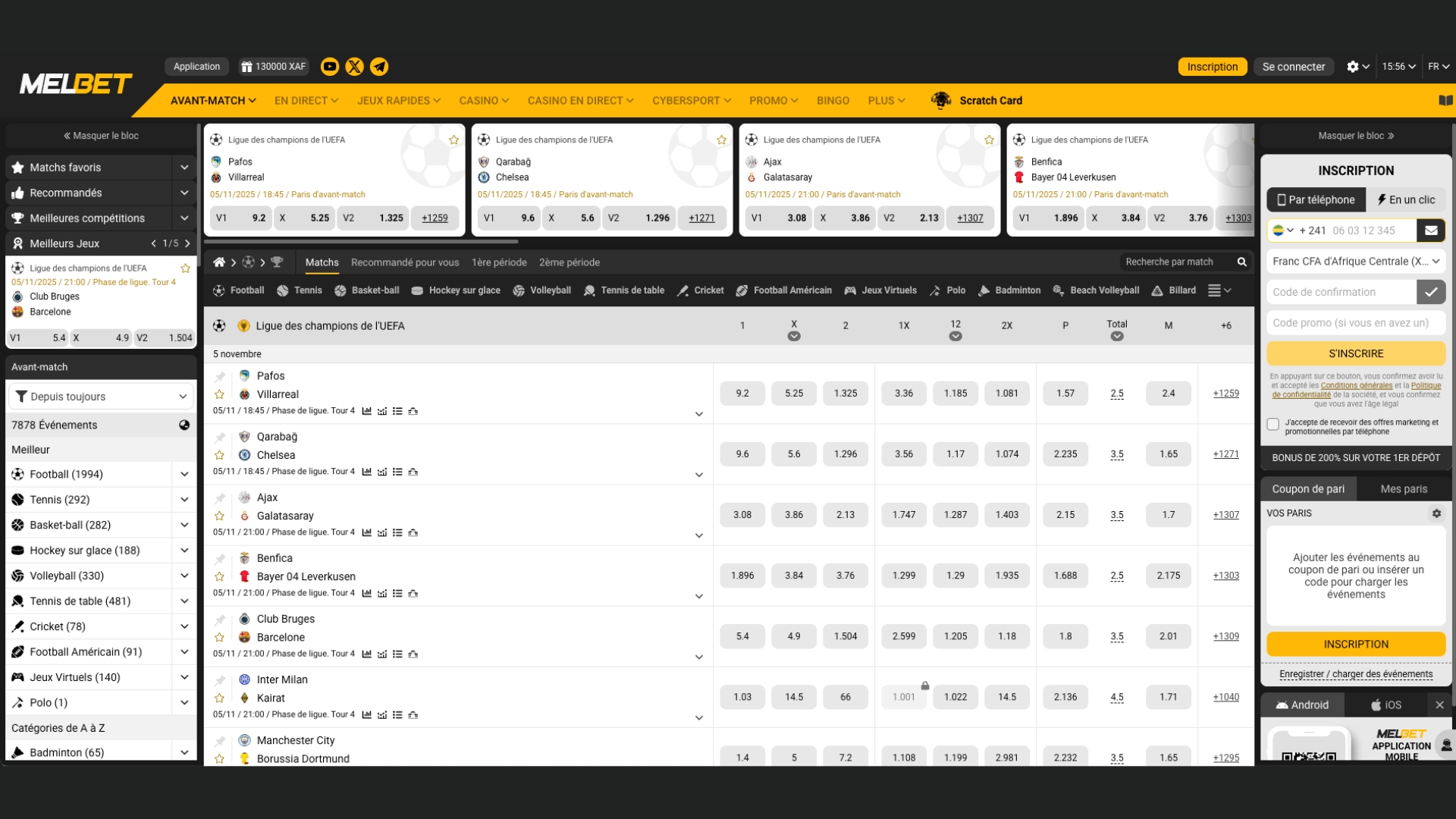This screenshot has width=1456, height=819.
Task: Open the FR language dropdown
Action: click(x=1439, y=67)
